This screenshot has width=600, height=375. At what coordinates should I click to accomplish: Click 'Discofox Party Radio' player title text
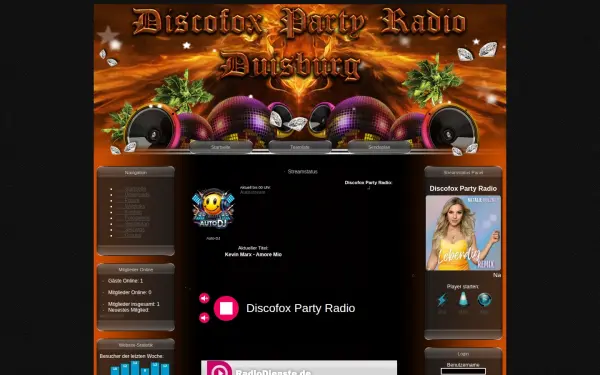click(x=300, y=308)
